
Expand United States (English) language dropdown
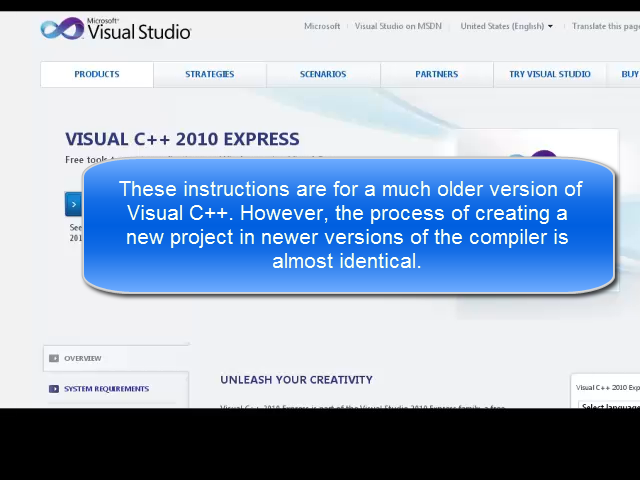(x=507, y=26)
